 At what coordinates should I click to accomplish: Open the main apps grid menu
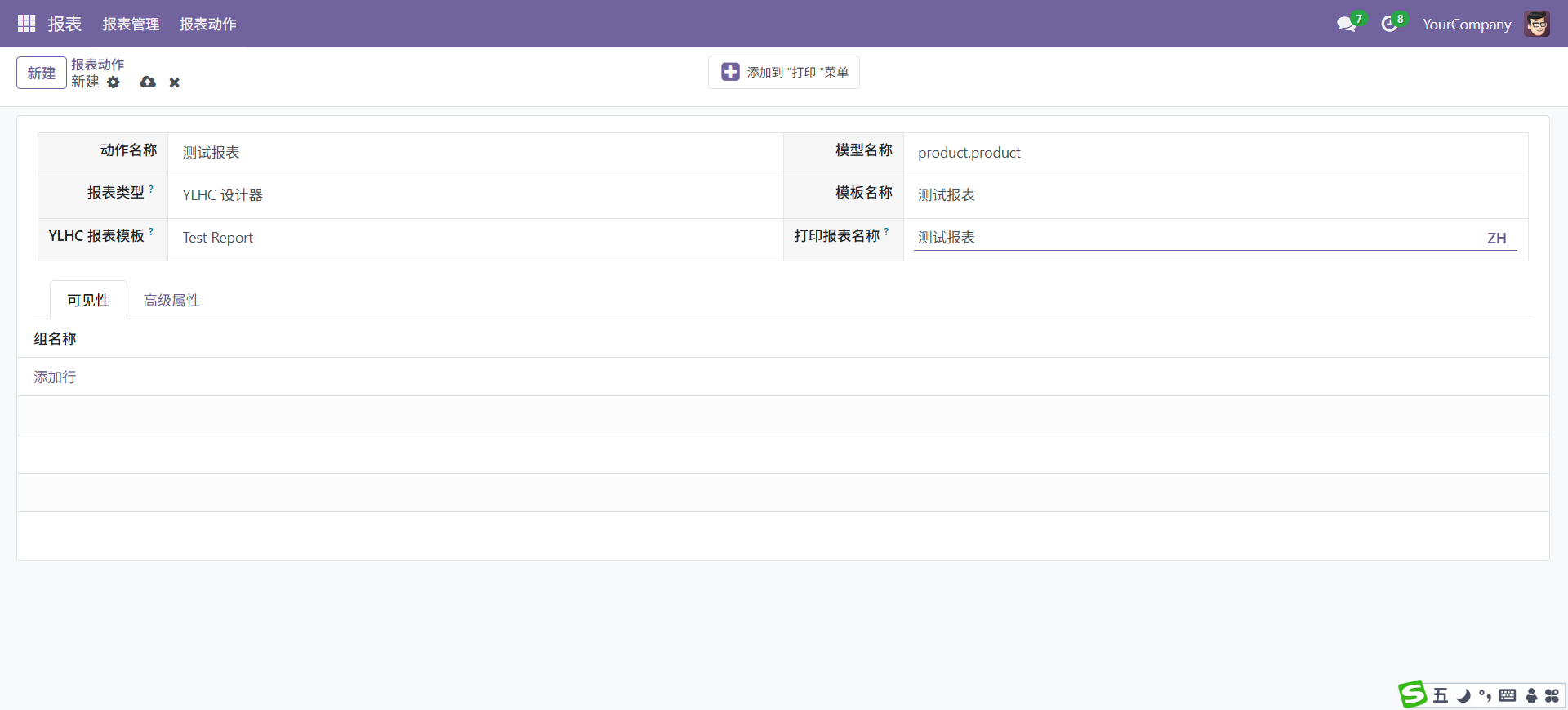pos(26,24)
